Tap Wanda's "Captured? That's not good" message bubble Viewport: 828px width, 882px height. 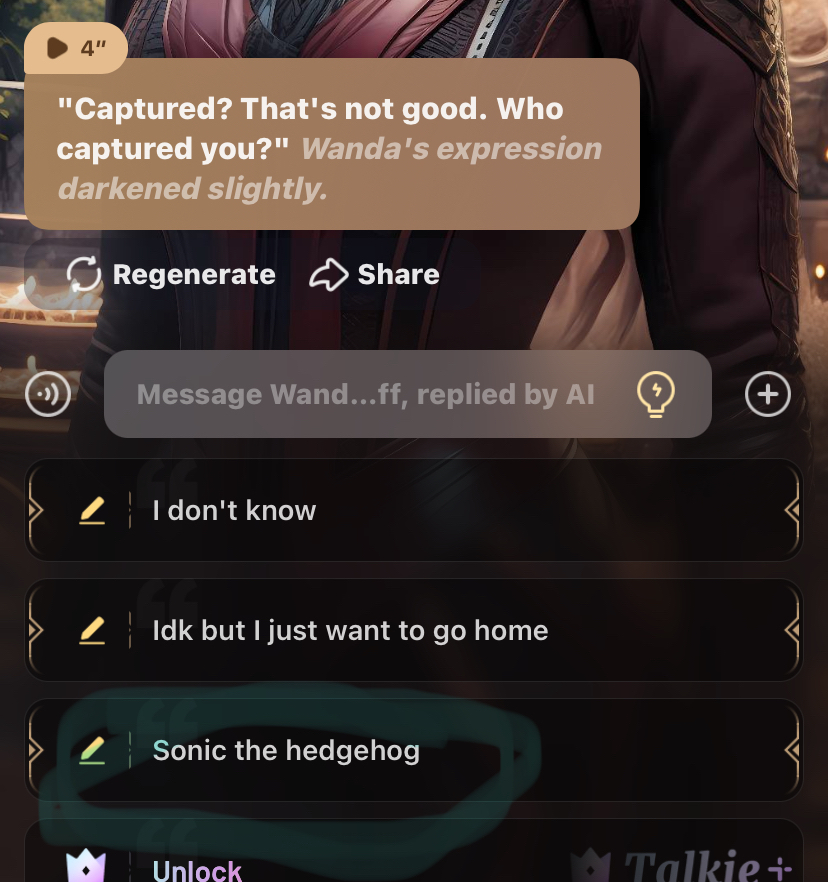tap(332, 144)
